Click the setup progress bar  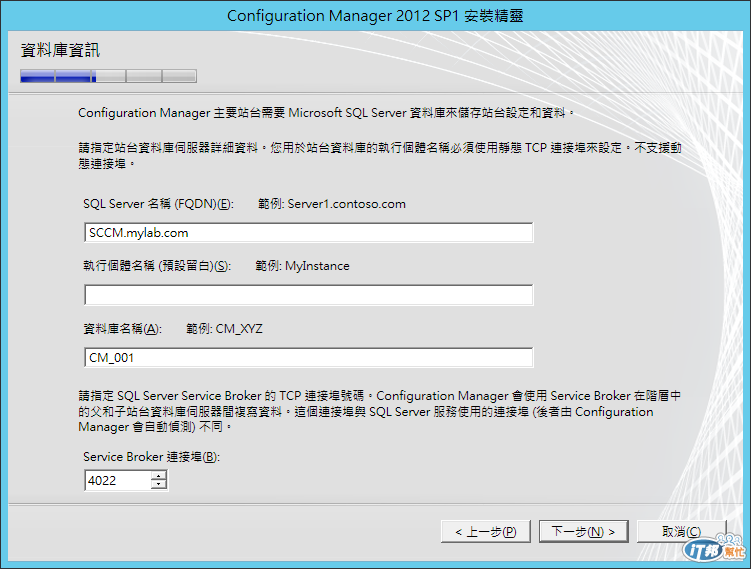point(108,76)
